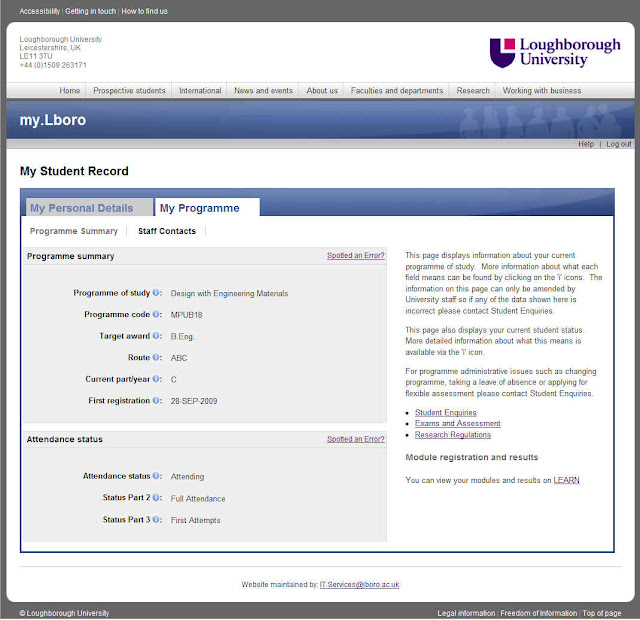Viewport: 640px width, 620px height.
Task: Select target award value 'B.Eng.'
Action: tap(182, 337)
